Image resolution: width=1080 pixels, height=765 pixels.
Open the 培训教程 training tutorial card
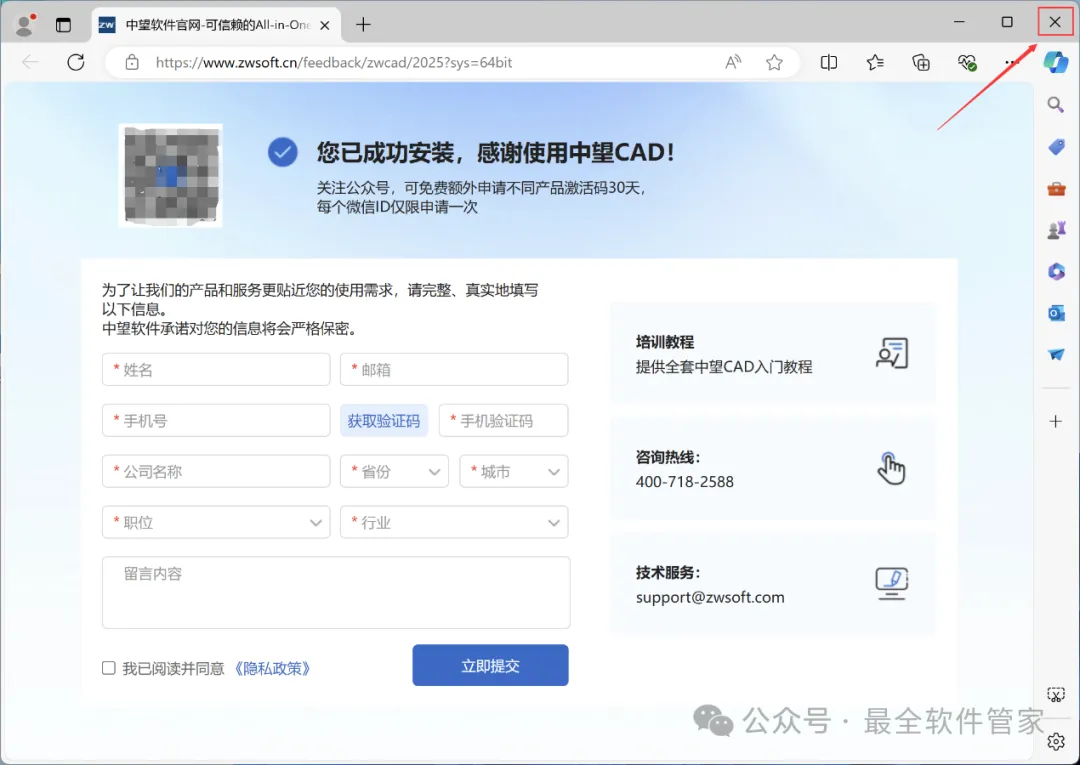click(x=773, y=353)
